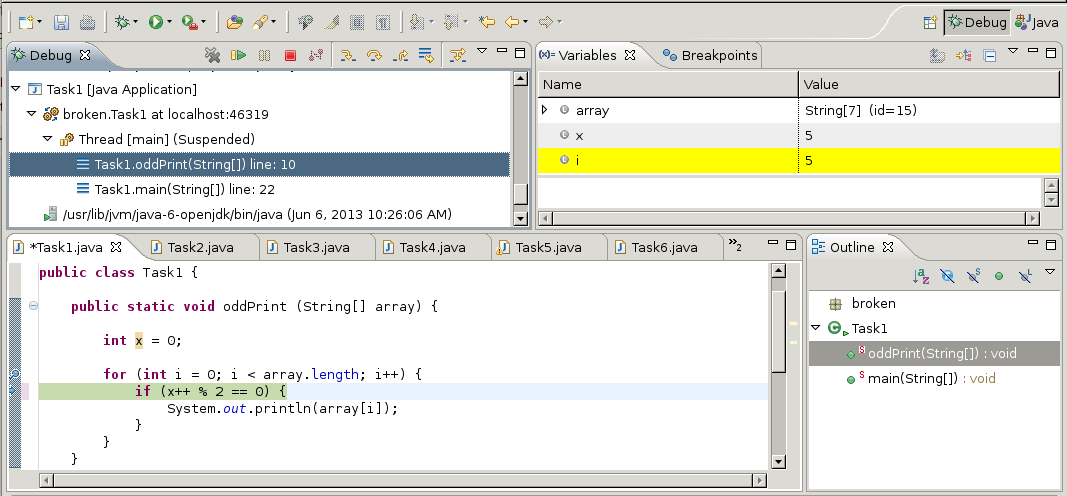The height and width of the screenshot is (496, 1067).
Task: Click the Drop to Frame icon
Action: pos(426,56)
